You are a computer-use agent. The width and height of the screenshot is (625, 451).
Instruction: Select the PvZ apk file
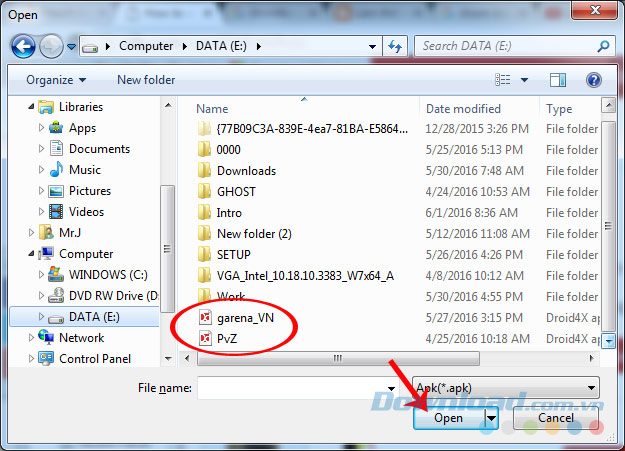coord(227,339)
